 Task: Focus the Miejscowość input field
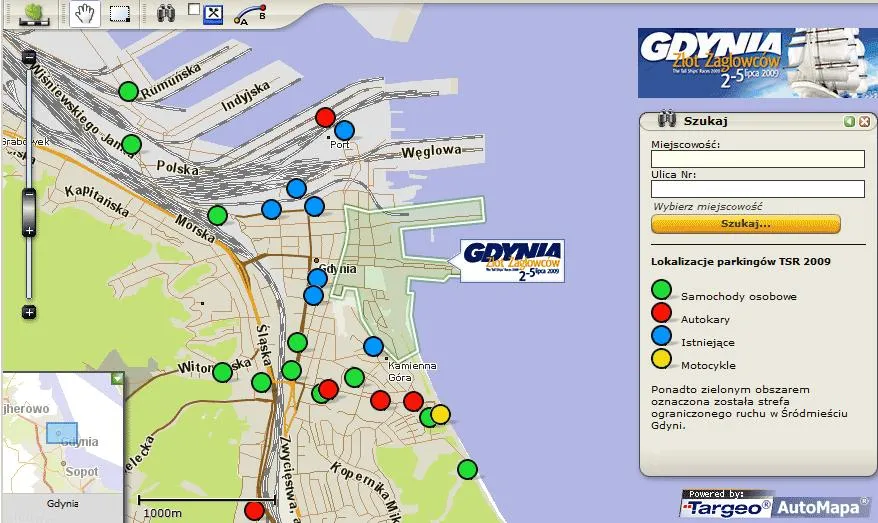click(x=757, y=159)
